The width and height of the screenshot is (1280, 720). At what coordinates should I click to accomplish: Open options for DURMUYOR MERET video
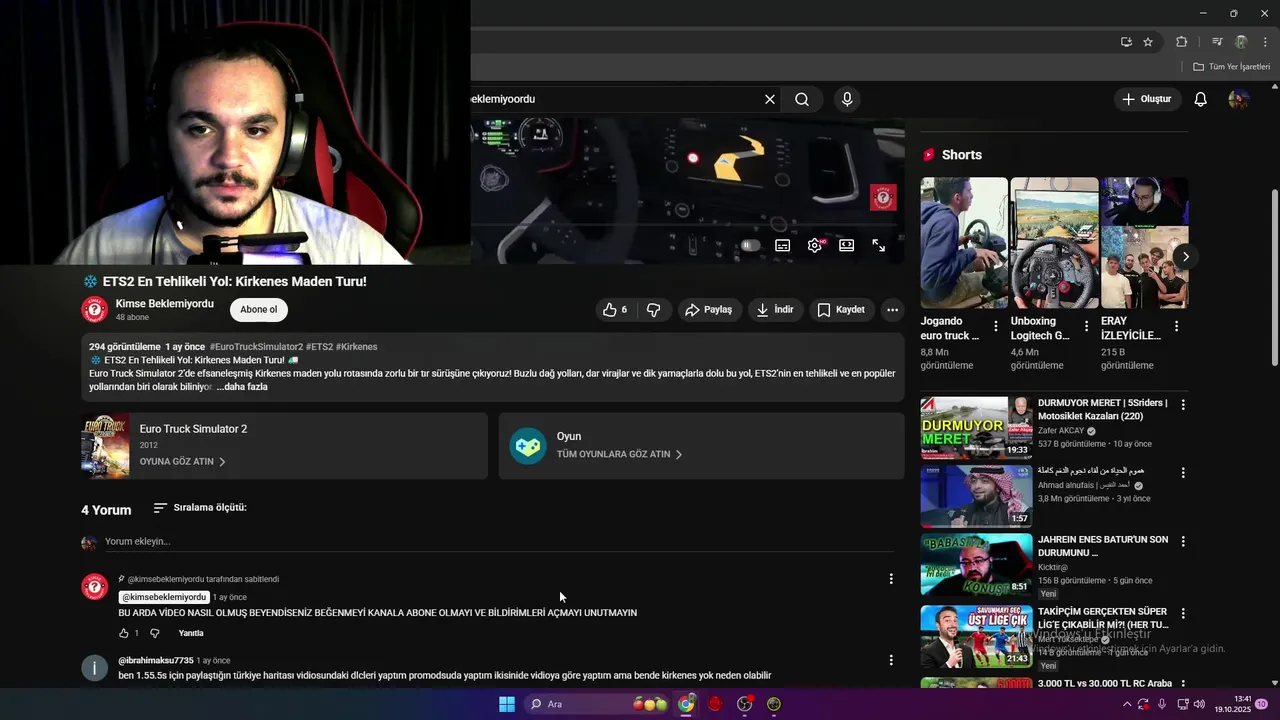coord(1183,405)
